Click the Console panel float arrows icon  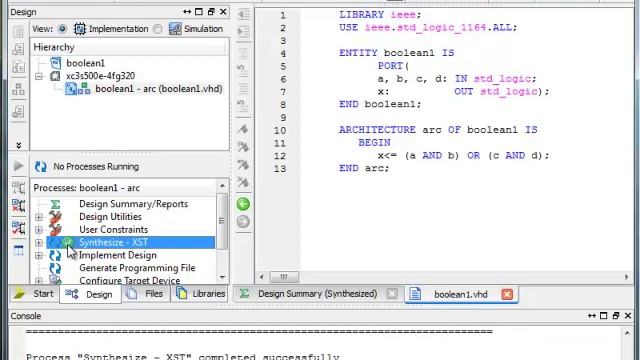(x=592, y=316)
